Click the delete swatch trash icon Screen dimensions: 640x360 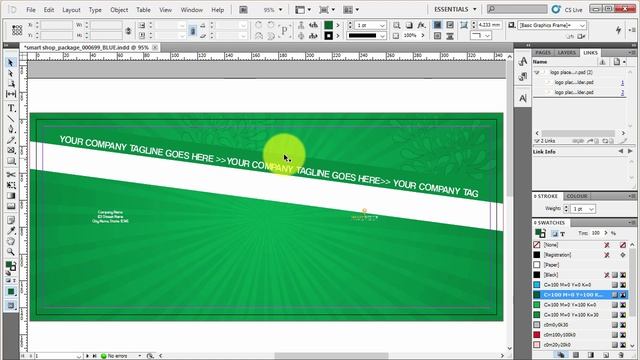(x=621, y=355)
